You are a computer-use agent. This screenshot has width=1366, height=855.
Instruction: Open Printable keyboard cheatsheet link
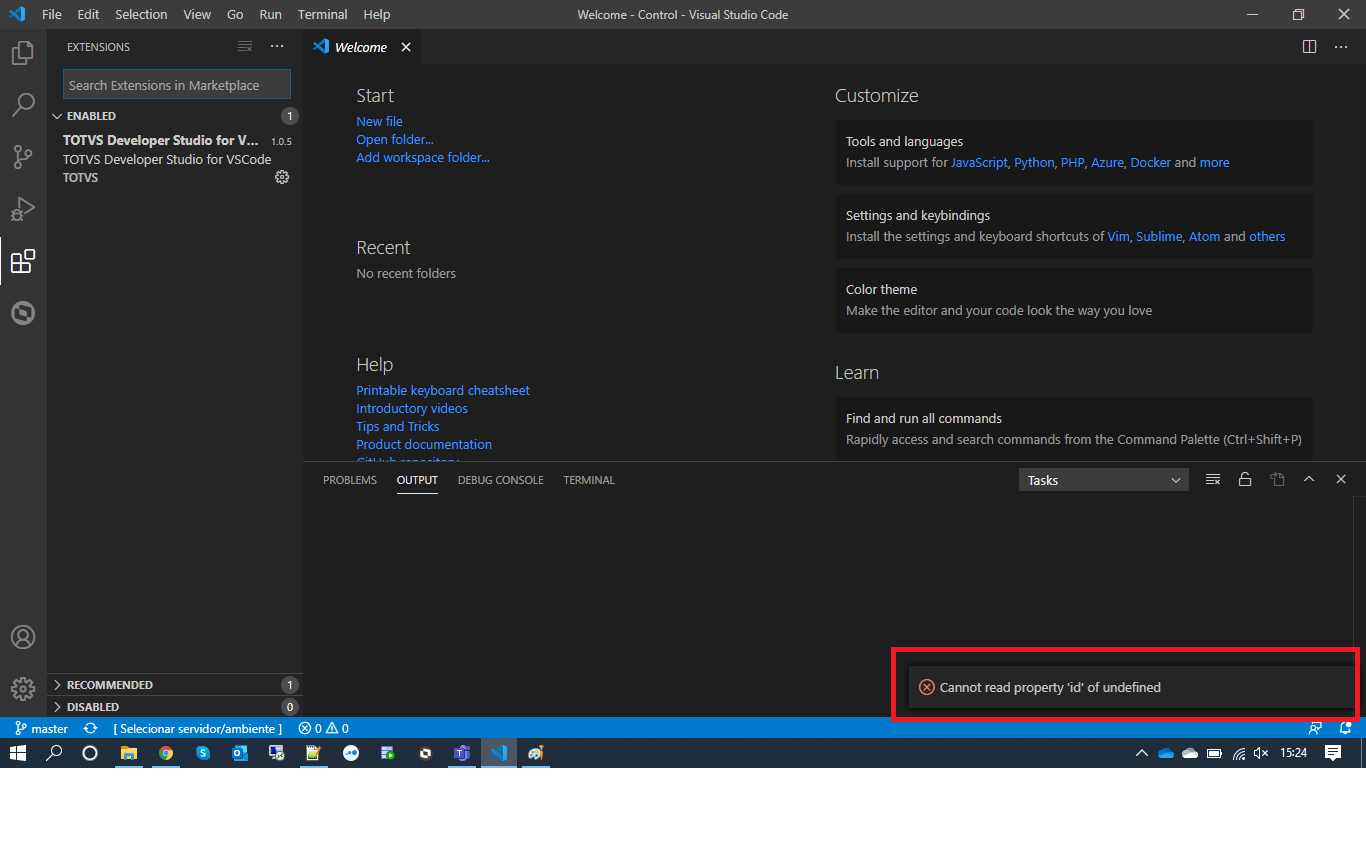point(443,390)
